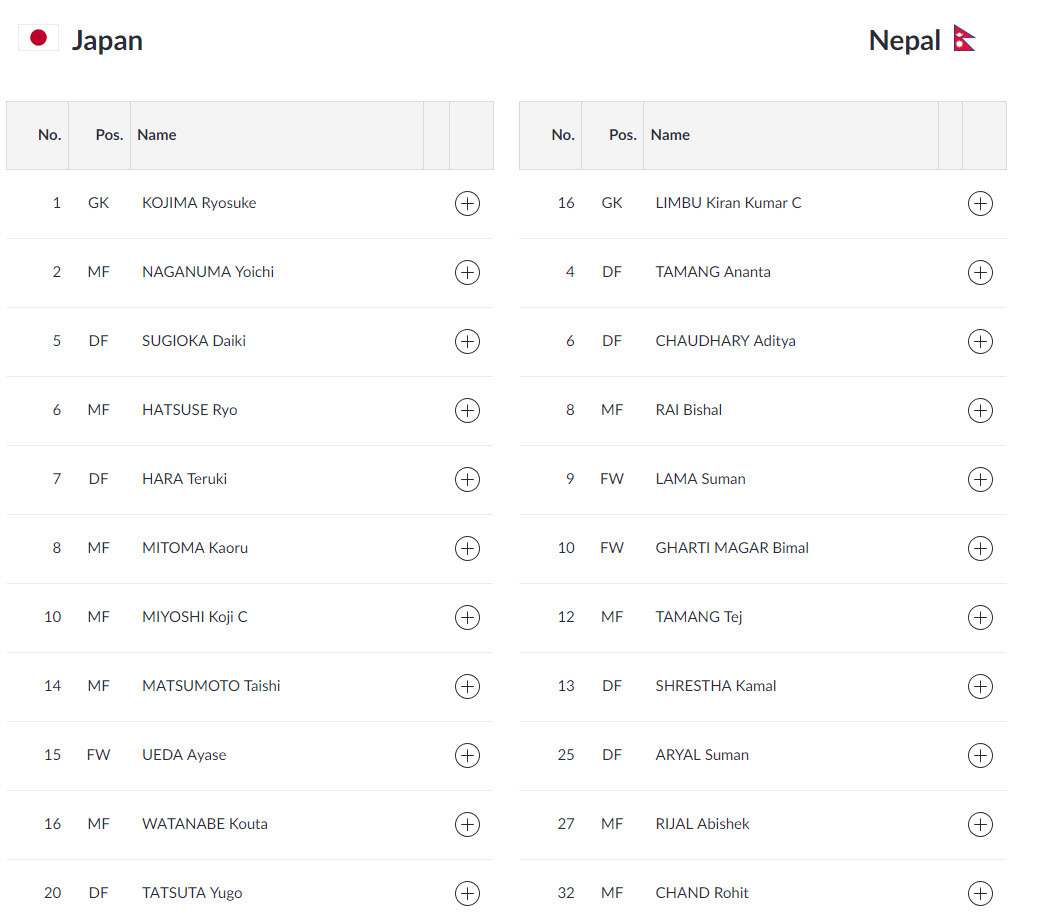Image resolution: width=1040 pixels, height=918 pixels.
Task: Click the plus icon for TAMANG Ananta
Action: pyautogui.click(x=980, y=272)
